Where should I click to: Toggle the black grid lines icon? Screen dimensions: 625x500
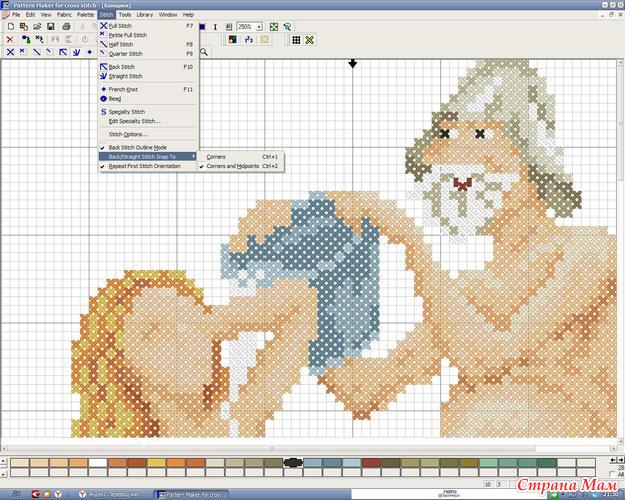click(x=296, y=39)
